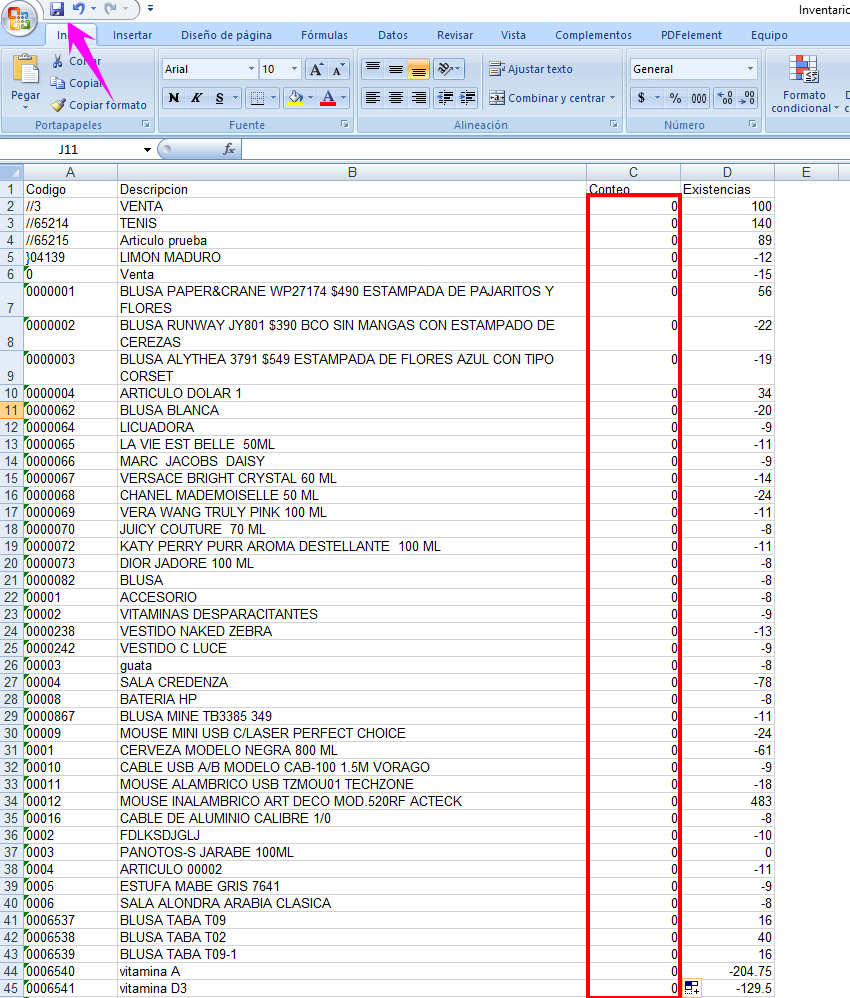Decrease the font size

[x=337, y=69]
